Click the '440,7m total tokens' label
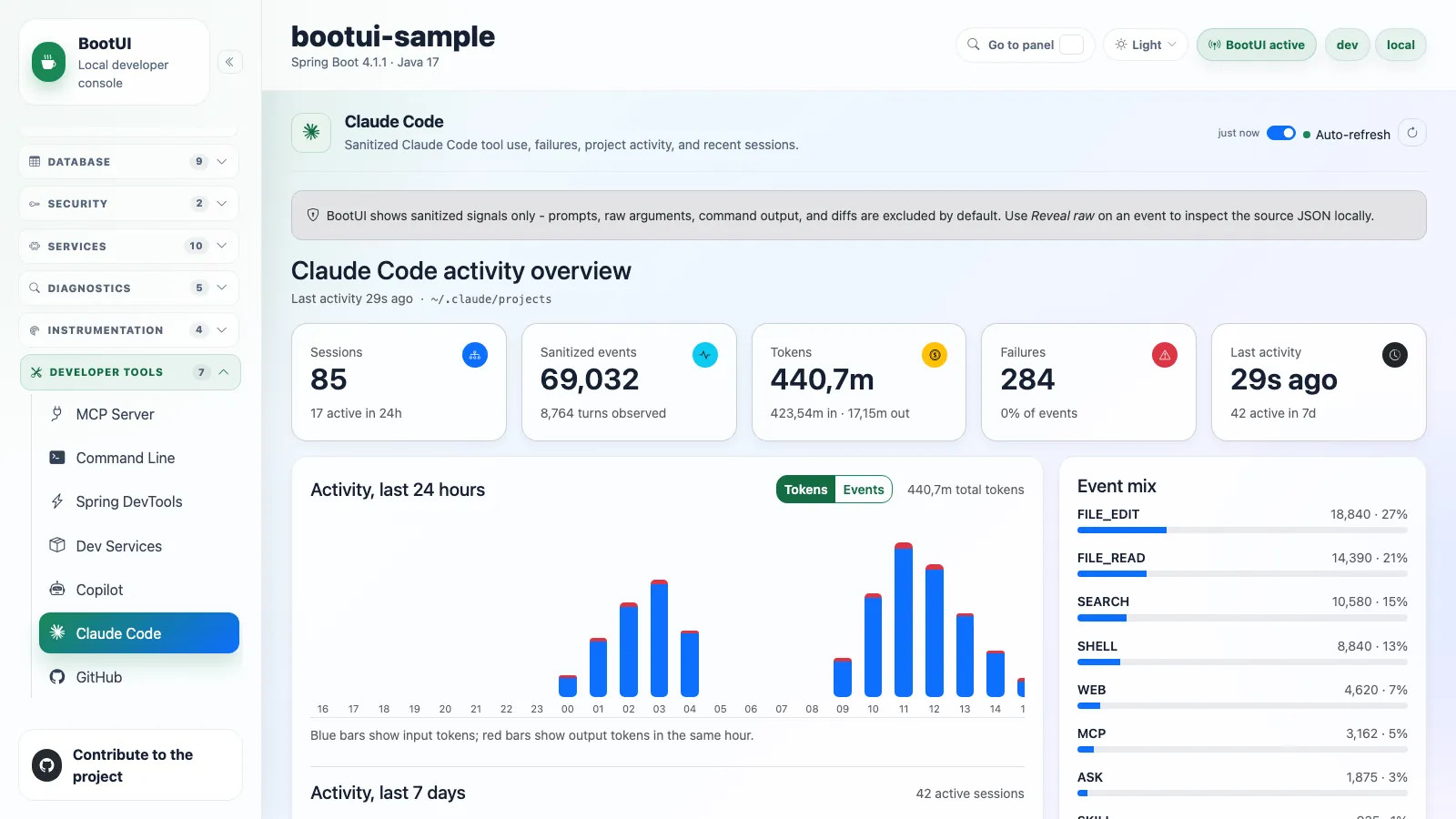Viewport: 1456px width, 819px height. click(966, 490)
